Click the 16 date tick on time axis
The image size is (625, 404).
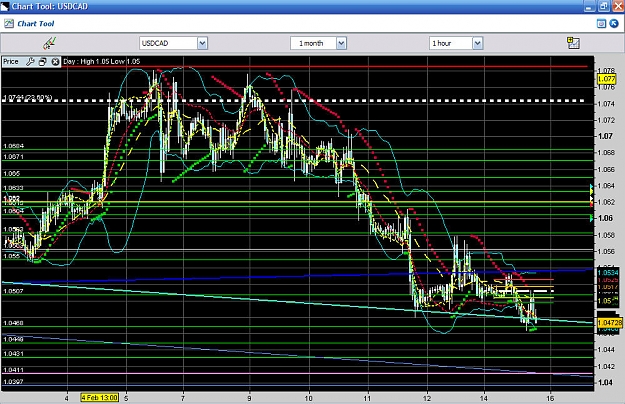[550, 398]
